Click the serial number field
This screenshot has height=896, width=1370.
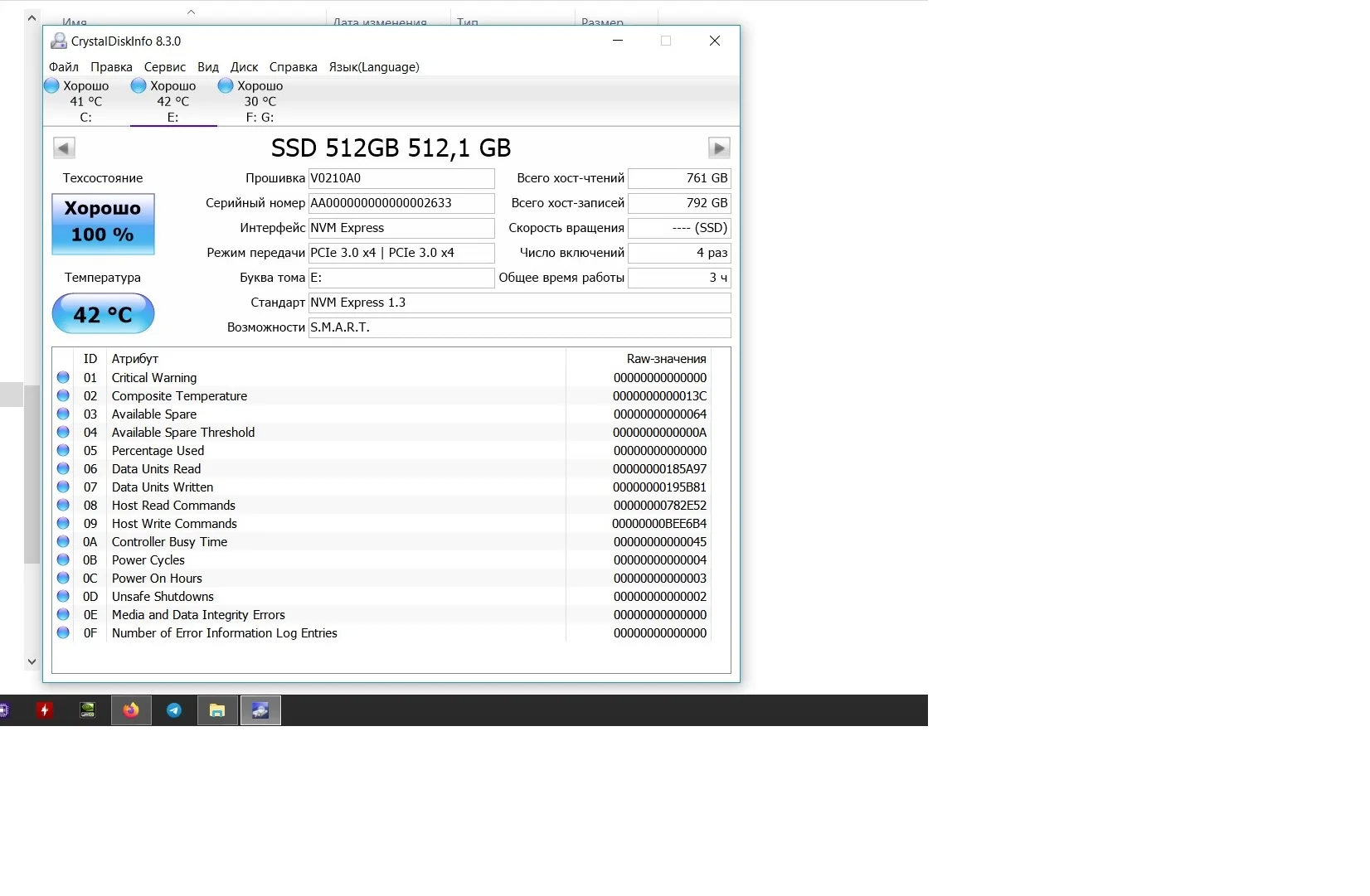click(401, 203)
